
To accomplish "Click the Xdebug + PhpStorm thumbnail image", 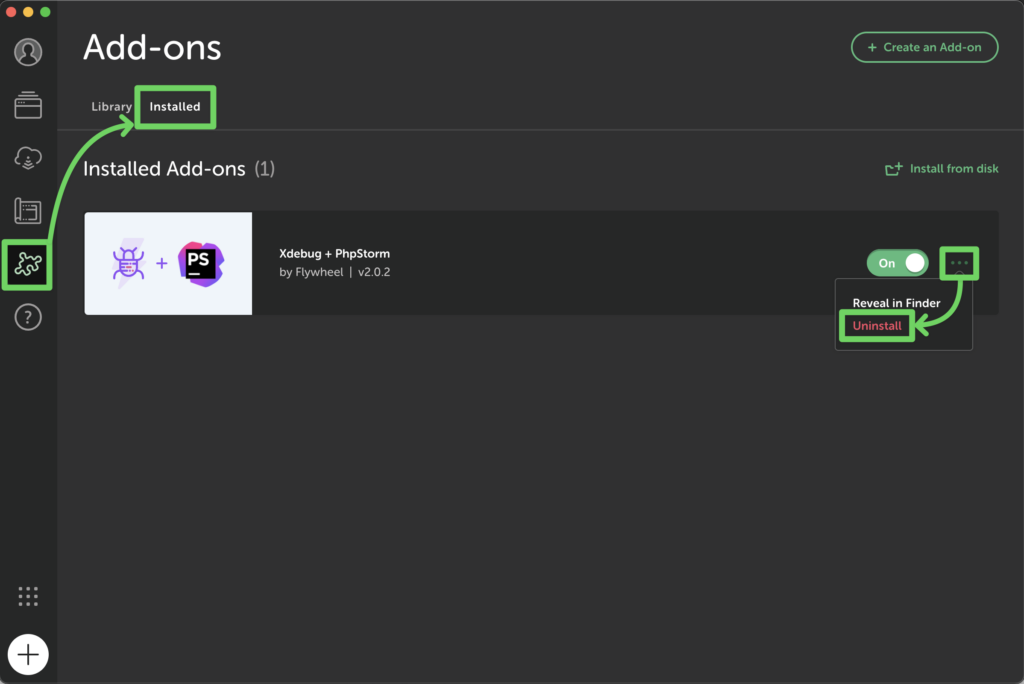I will click(x=168, y=263).
